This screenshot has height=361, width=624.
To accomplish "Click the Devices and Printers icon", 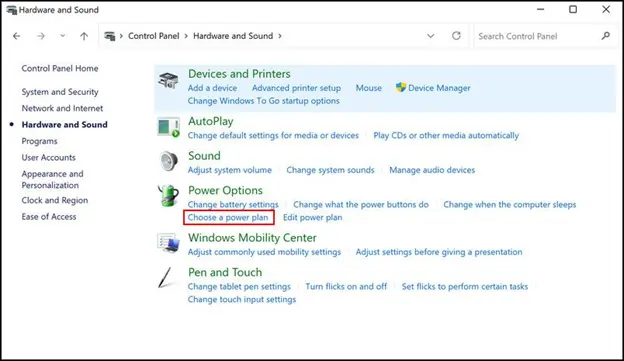I will tap(168, 80).
